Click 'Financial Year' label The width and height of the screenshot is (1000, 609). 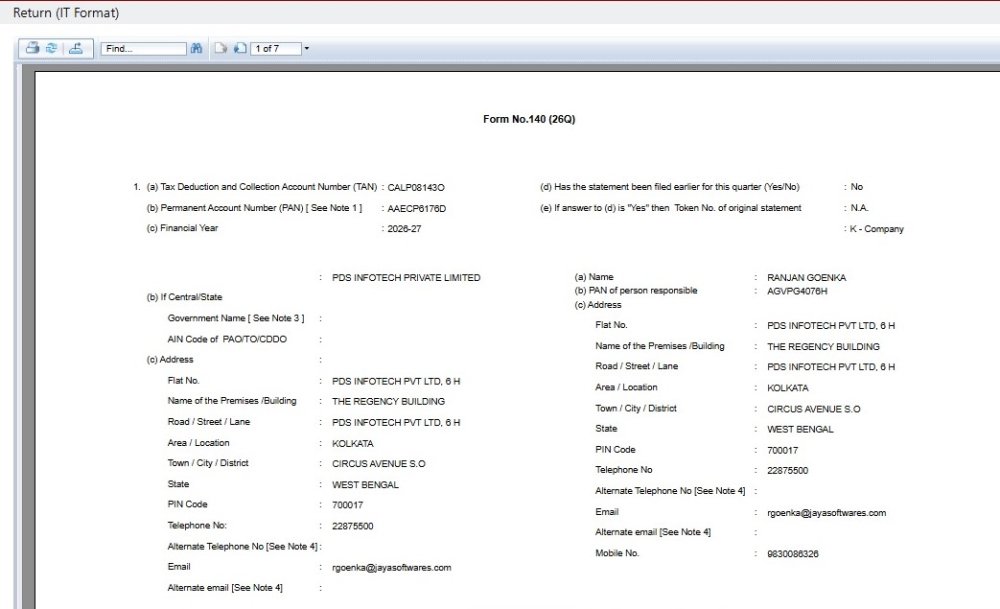click(x=189, y=228)
